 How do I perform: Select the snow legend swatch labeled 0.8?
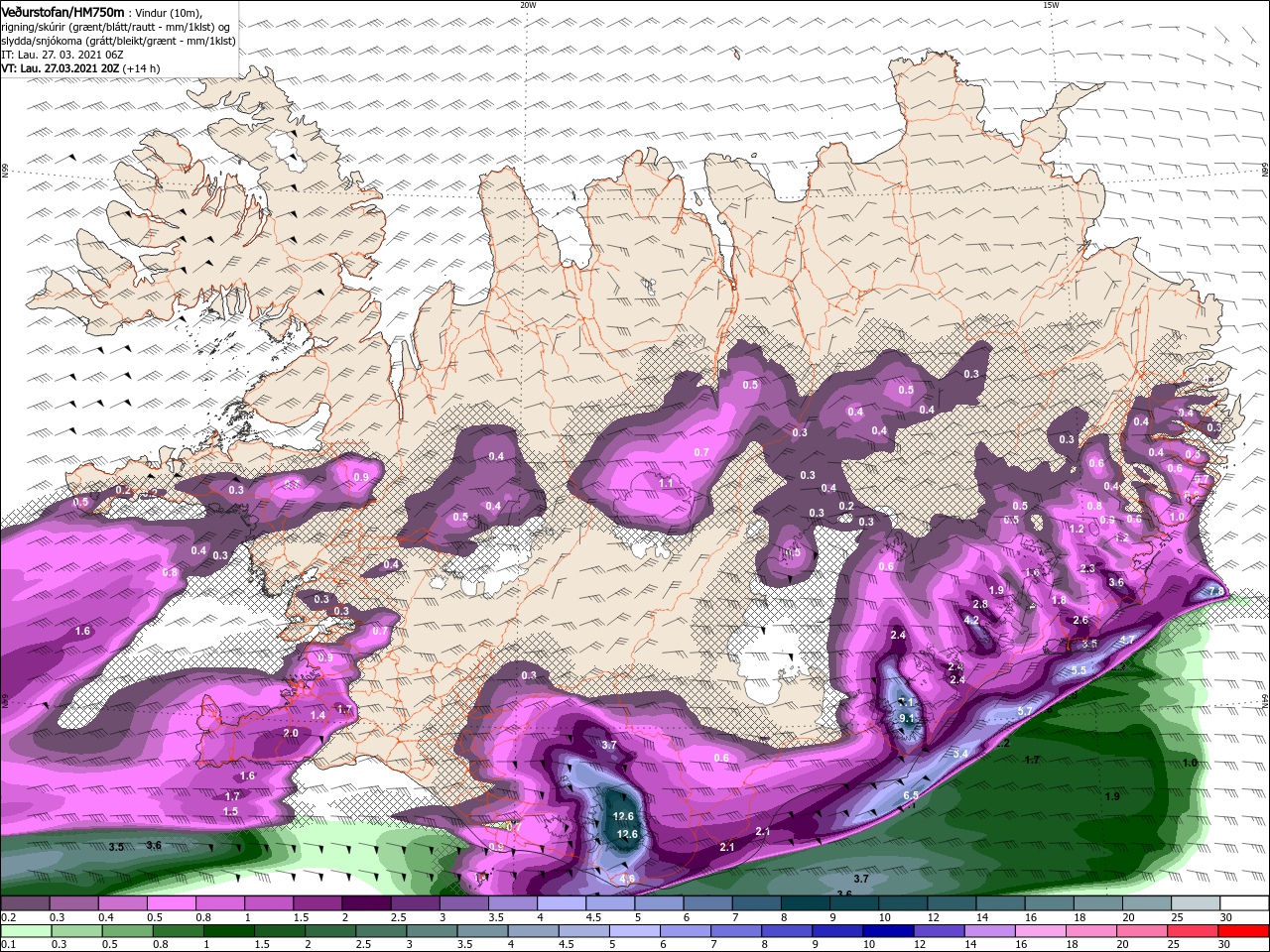pyautogui.click(x=219, y=902)
